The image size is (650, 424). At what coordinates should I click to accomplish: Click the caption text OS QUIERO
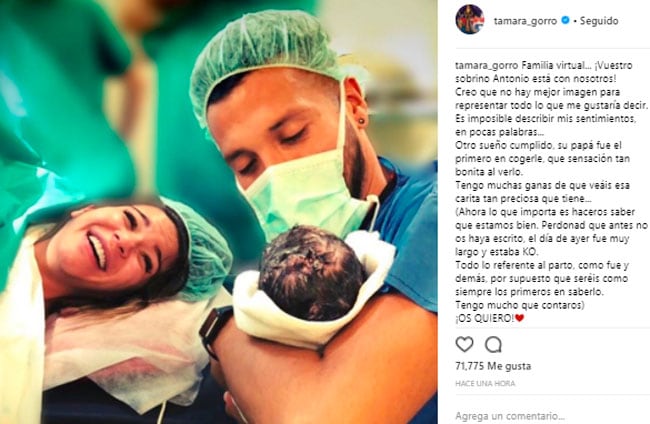click(485, 318)
